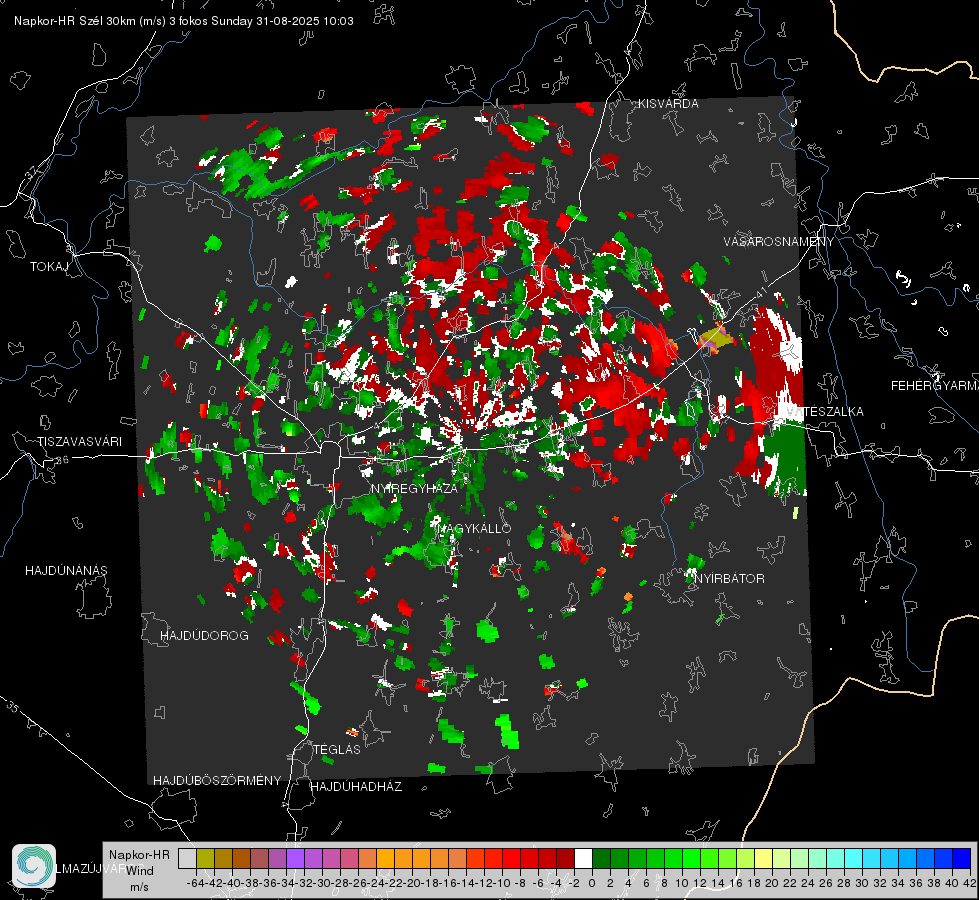Click the TISZAVASVÁRI town label

[x=79, y=442]
